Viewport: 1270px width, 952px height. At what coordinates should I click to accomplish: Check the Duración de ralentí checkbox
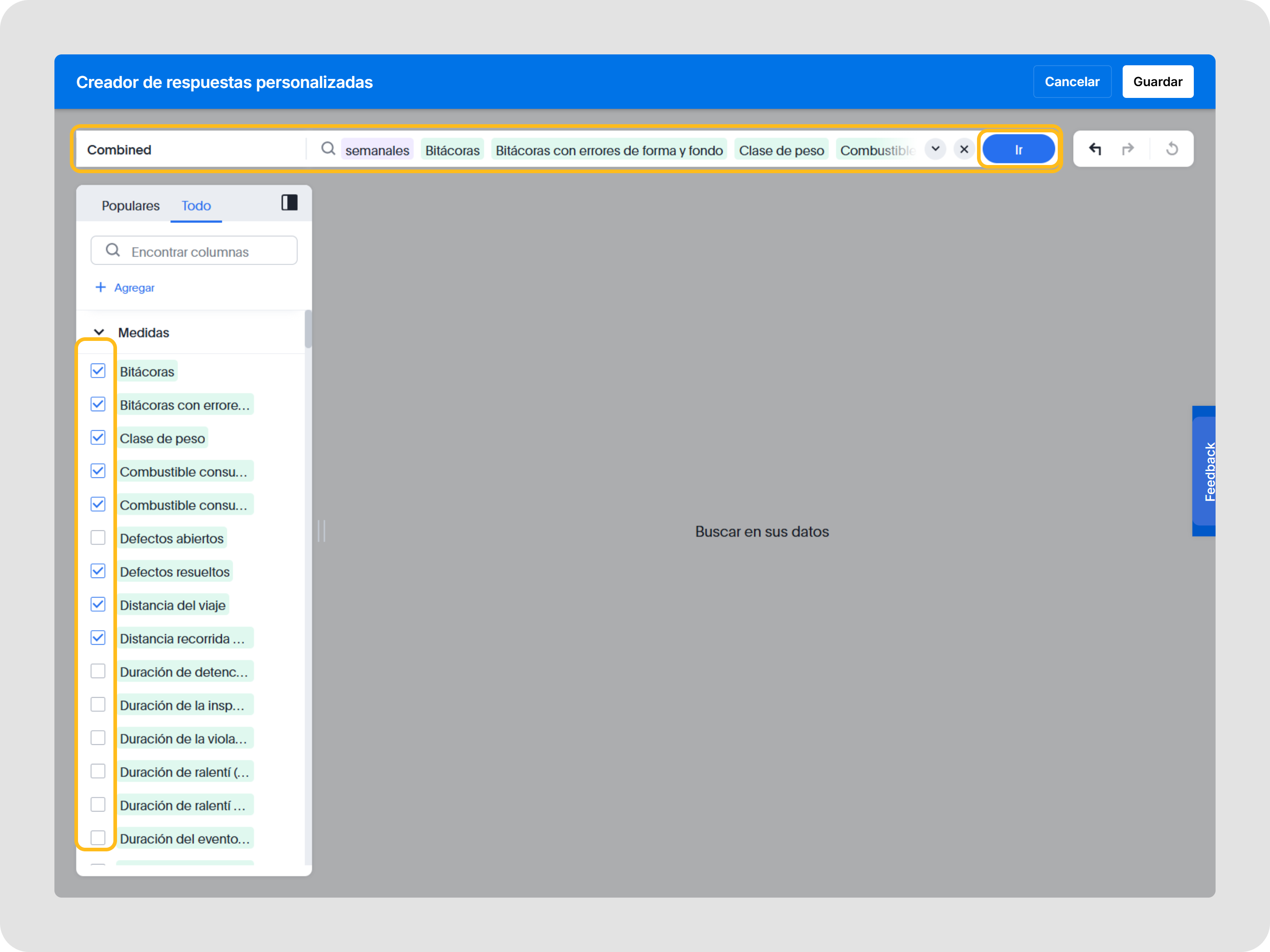(x=98, y=771)
